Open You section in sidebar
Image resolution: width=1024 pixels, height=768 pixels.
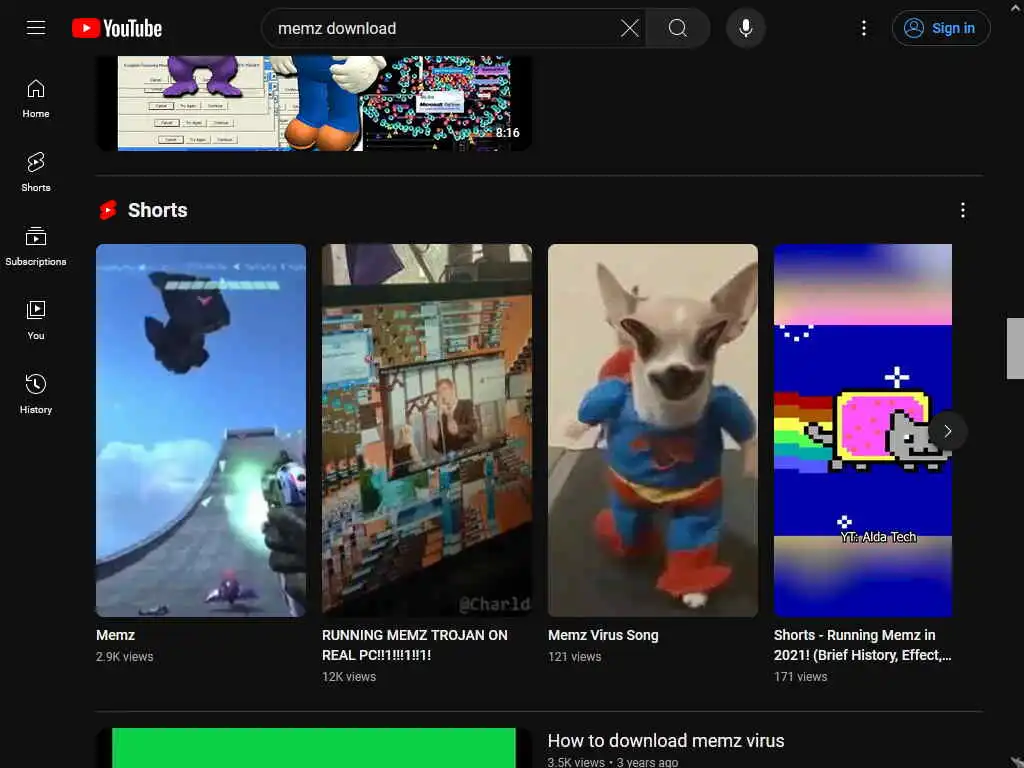pyautogui.click(x=36, y=320)
